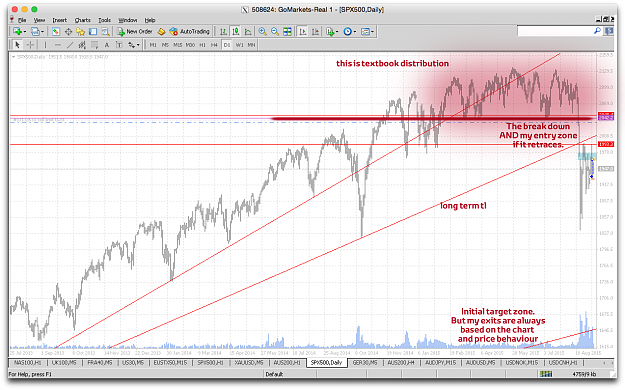Click the zoom out magnifier icon
Viewport: 625px width, 390px height.
(x=275, y=32)
